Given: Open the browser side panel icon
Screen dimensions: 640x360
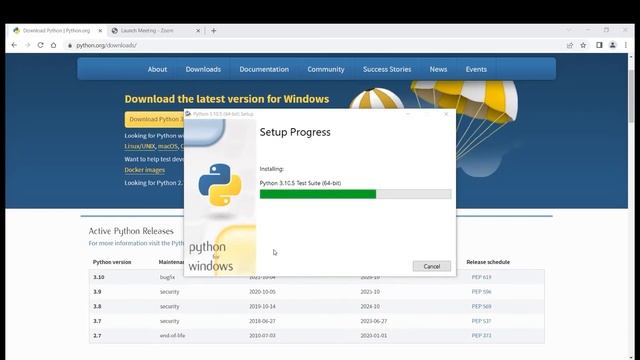Looking at the screenshot, I should click(x=599, y=45).
